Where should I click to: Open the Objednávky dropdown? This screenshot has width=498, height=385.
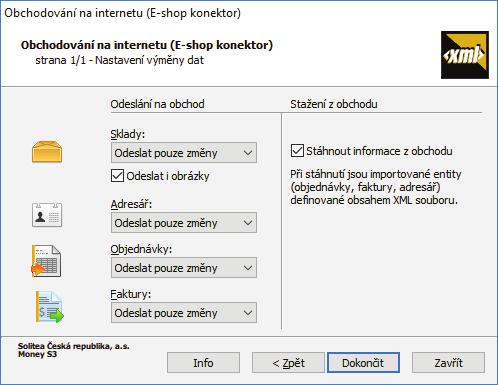(184, 268)
